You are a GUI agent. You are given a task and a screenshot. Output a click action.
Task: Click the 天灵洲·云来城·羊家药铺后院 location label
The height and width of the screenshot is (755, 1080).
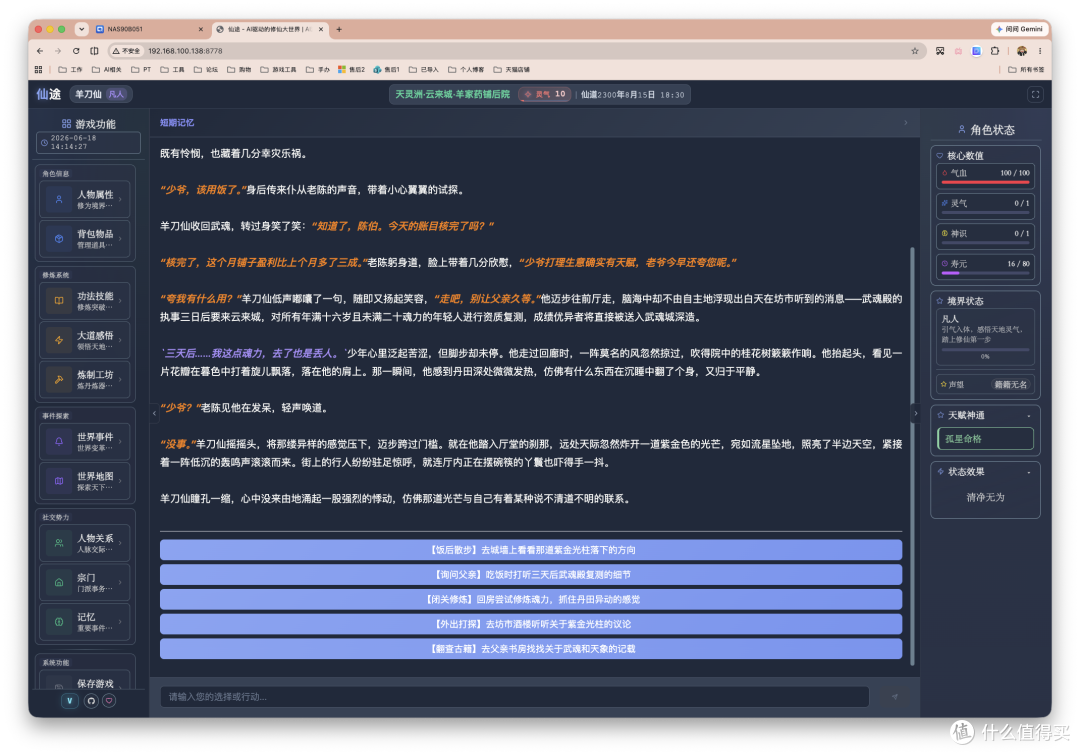(453, 94)
